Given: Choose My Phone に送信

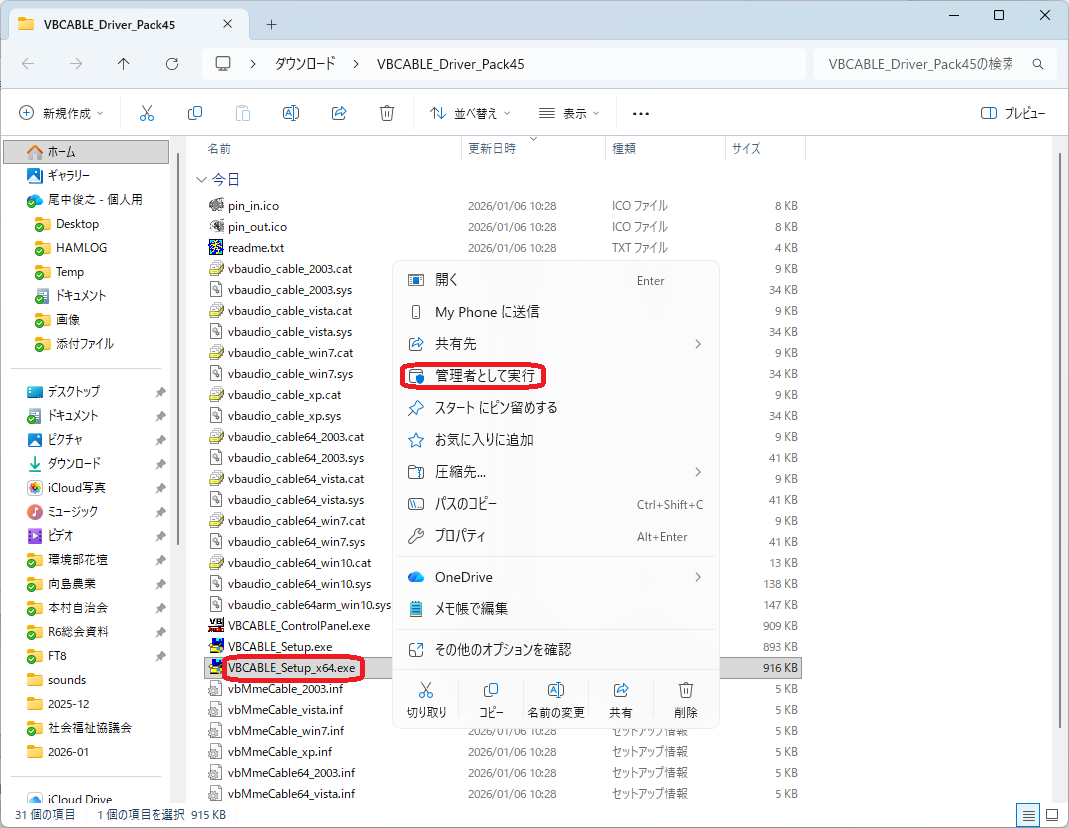Looking at the screenshot, I should point(556,312).
